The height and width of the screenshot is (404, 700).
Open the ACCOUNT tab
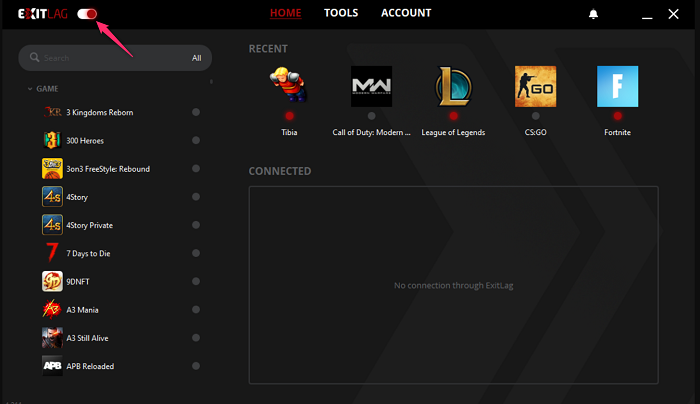coord(406,13)
